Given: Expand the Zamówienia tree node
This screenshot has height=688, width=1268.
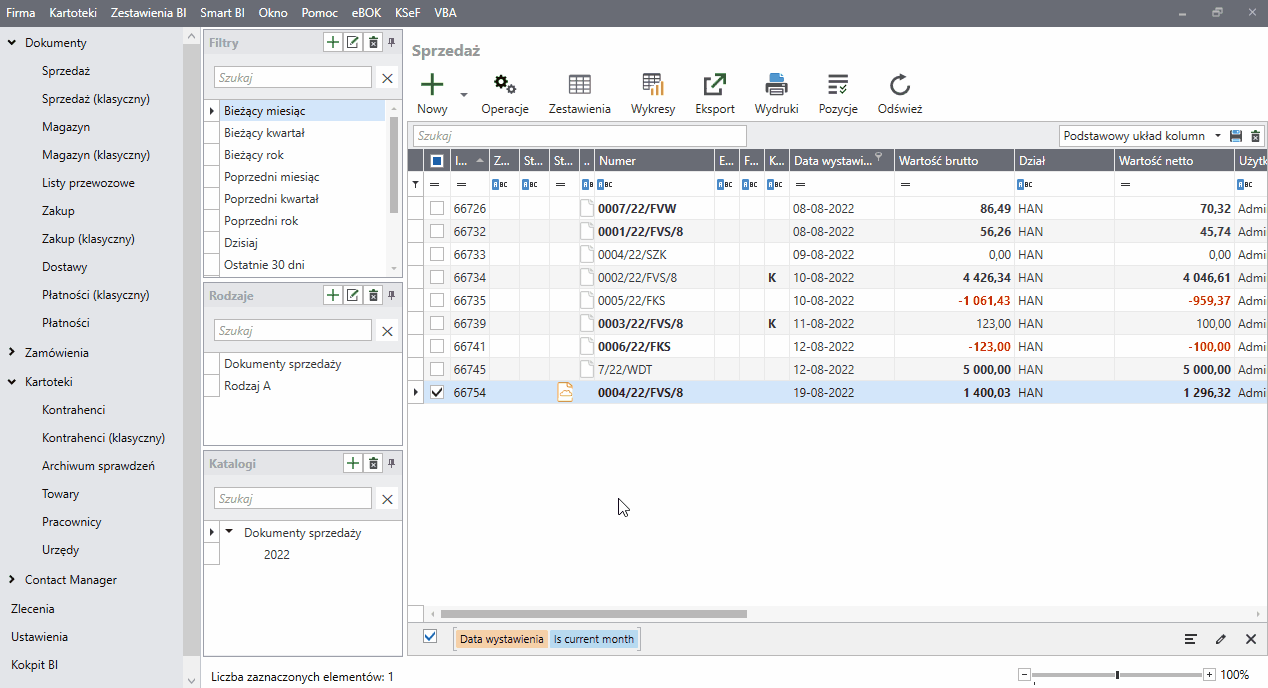Looking at the screenshot, I should pyautogui.click(x=12, y=353).
